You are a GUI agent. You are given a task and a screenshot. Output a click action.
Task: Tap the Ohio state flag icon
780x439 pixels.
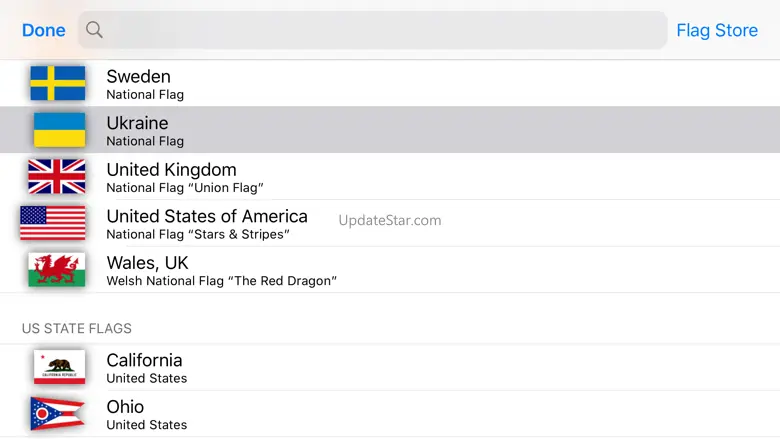pos(57,413)
